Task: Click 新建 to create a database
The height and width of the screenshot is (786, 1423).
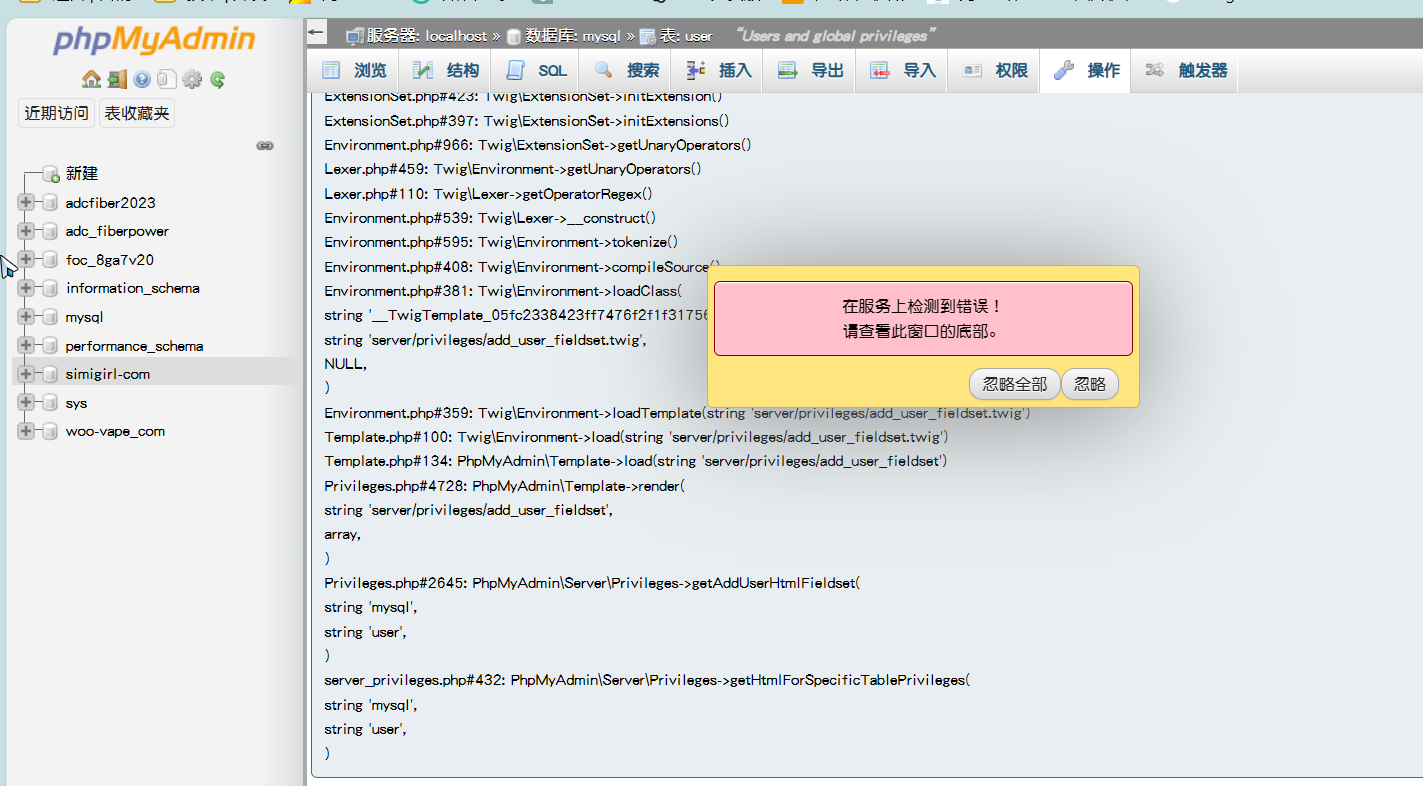Action: pyautogui.click(x=82, y=174)
